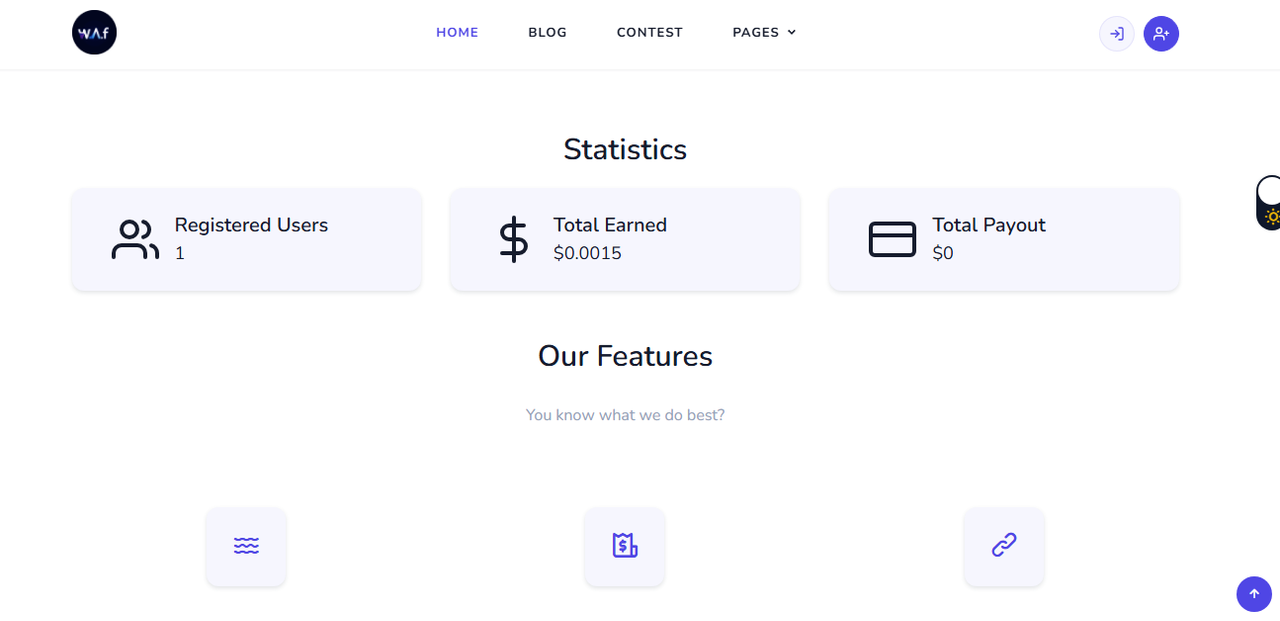The image size is (1280, 621).
Task: Open the login arrow icon
Action: [x=1117, y=34]
